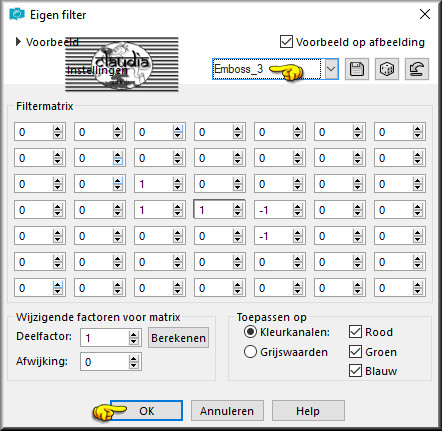Screen dimensions: 442x431
Task: Uncheck the Blauw color channel
Action: tap(355, 371)
